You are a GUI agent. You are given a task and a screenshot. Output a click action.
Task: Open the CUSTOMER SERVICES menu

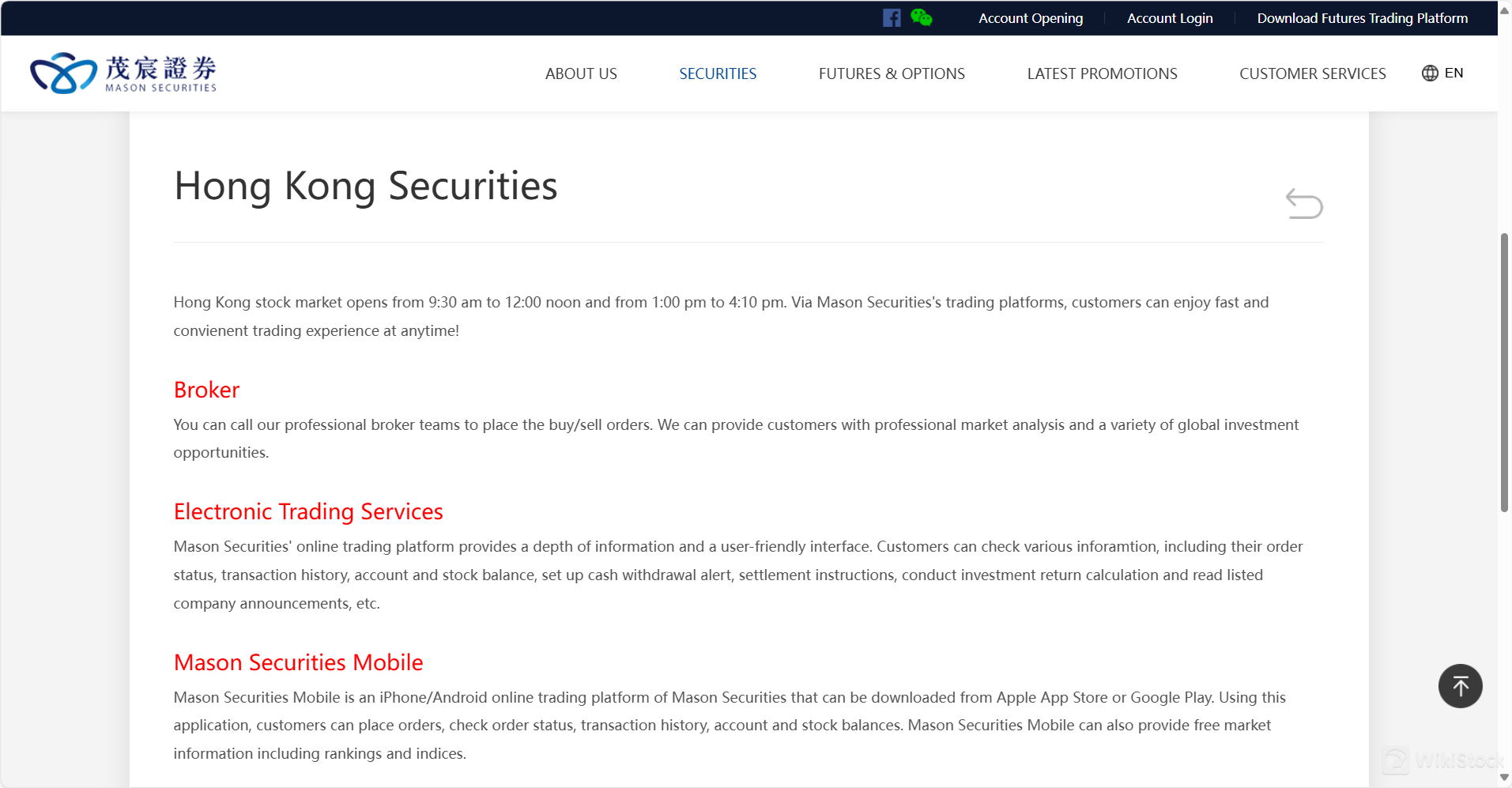(x=1312, y=74)
